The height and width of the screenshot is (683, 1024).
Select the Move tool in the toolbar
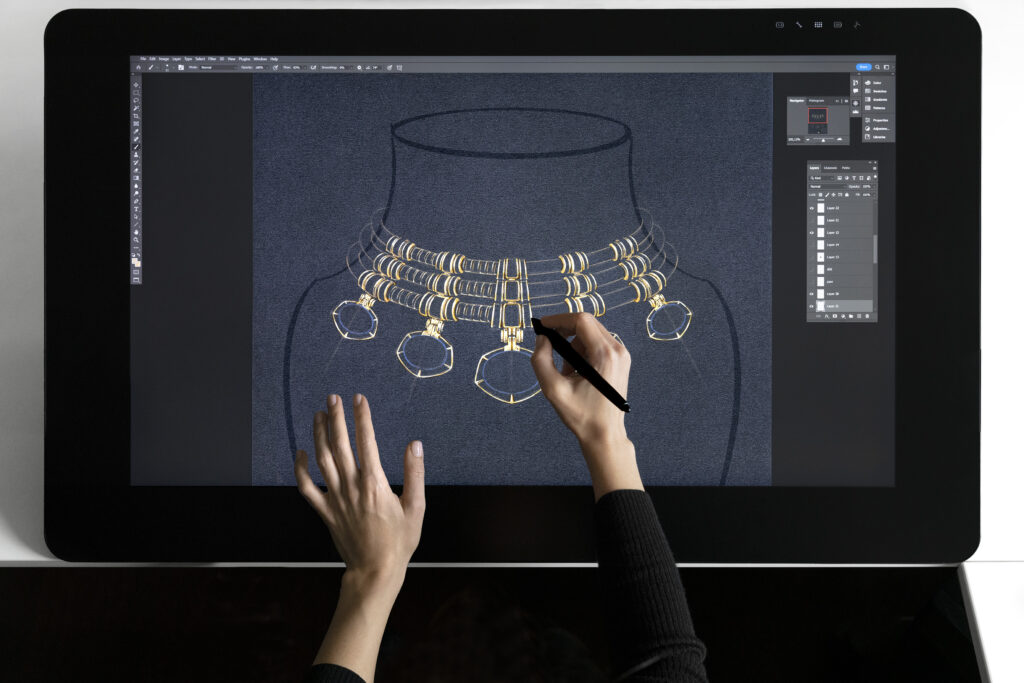coord(136,84)
